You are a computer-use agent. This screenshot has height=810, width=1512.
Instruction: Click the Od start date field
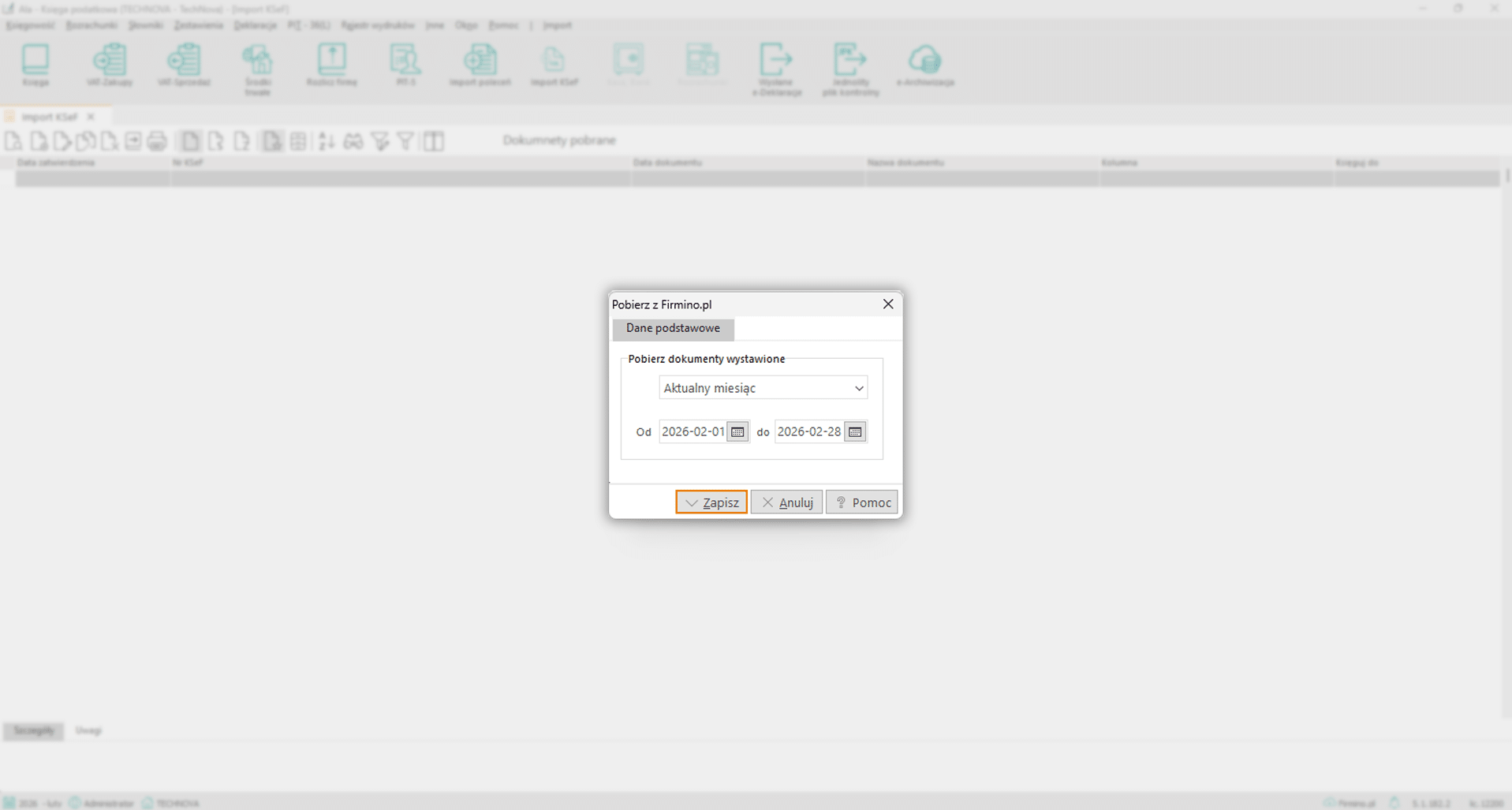[693, 431]
